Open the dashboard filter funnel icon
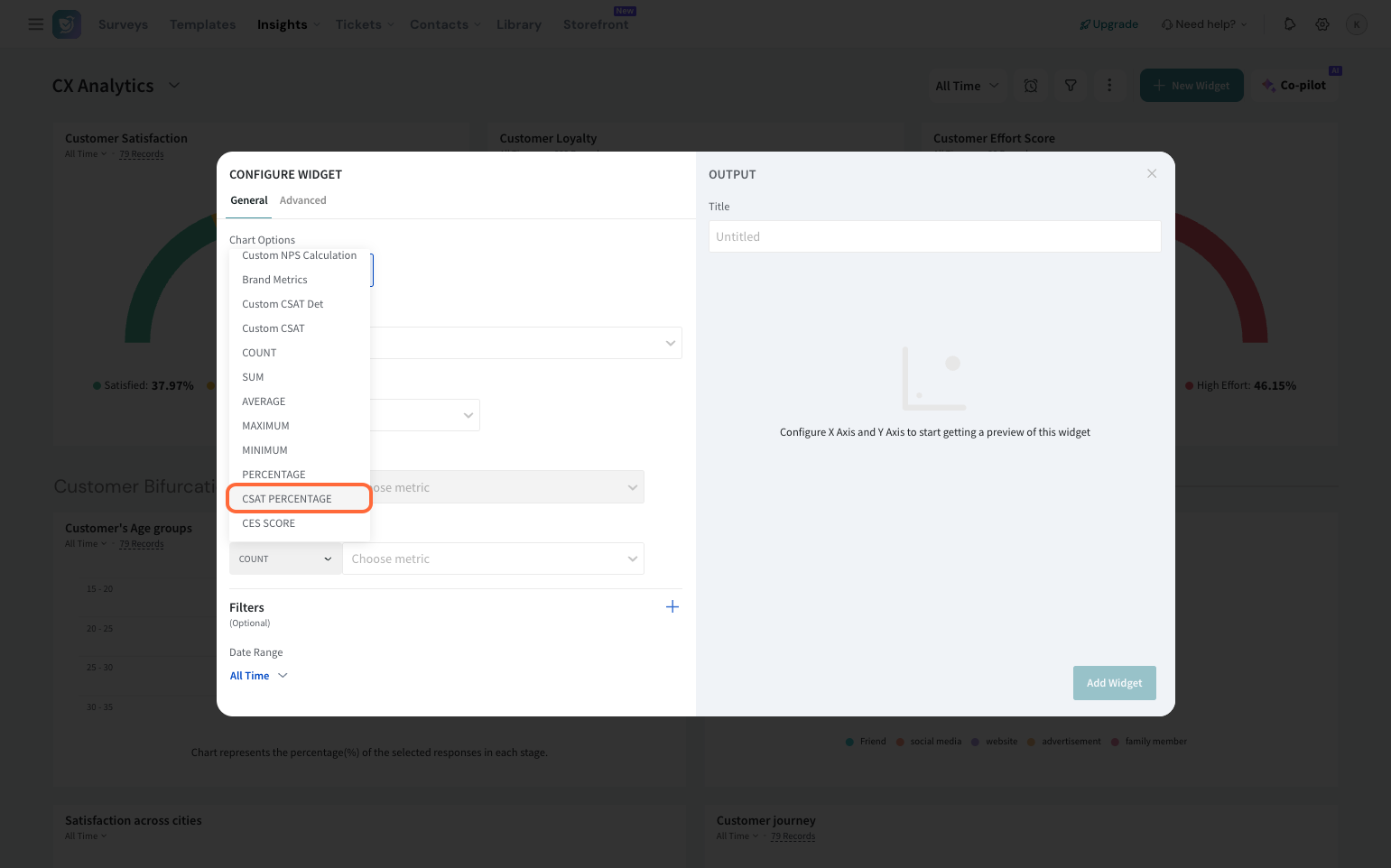The height and width of the screenshot is (868, 1391). (1071, 86)
